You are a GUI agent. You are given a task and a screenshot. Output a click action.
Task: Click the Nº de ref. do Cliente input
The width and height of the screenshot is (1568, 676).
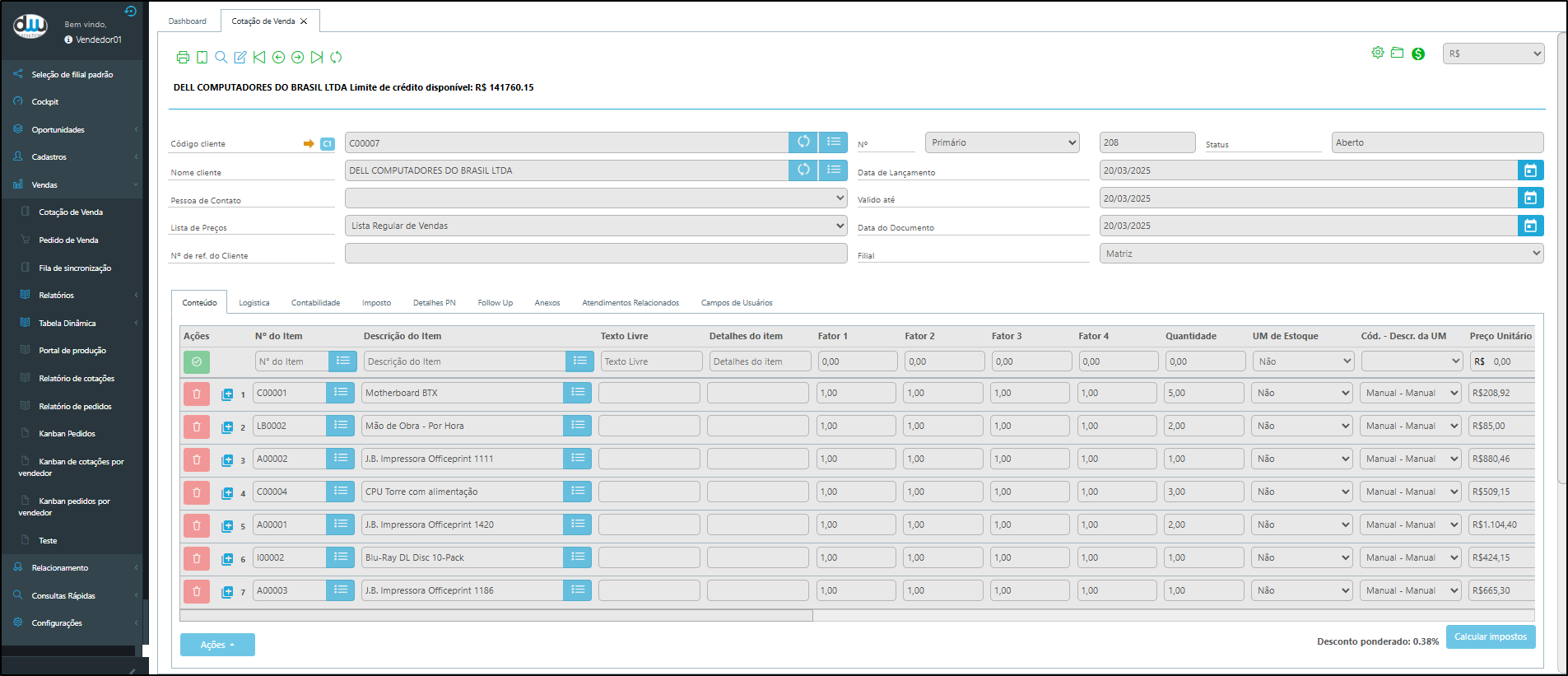coord(596,254)
